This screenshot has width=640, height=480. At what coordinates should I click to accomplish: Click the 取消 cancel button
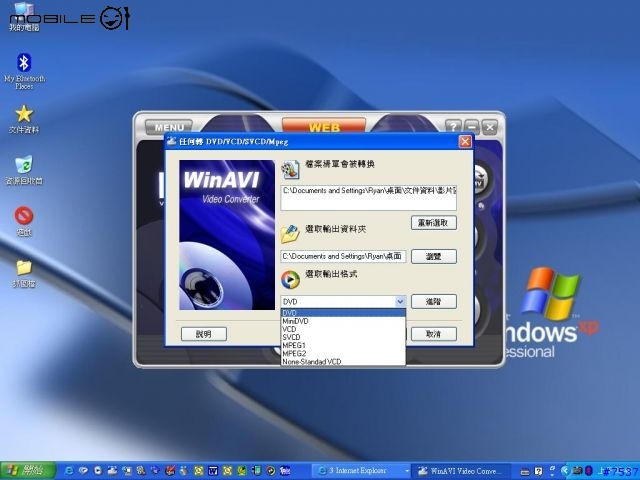coord(433,334)
